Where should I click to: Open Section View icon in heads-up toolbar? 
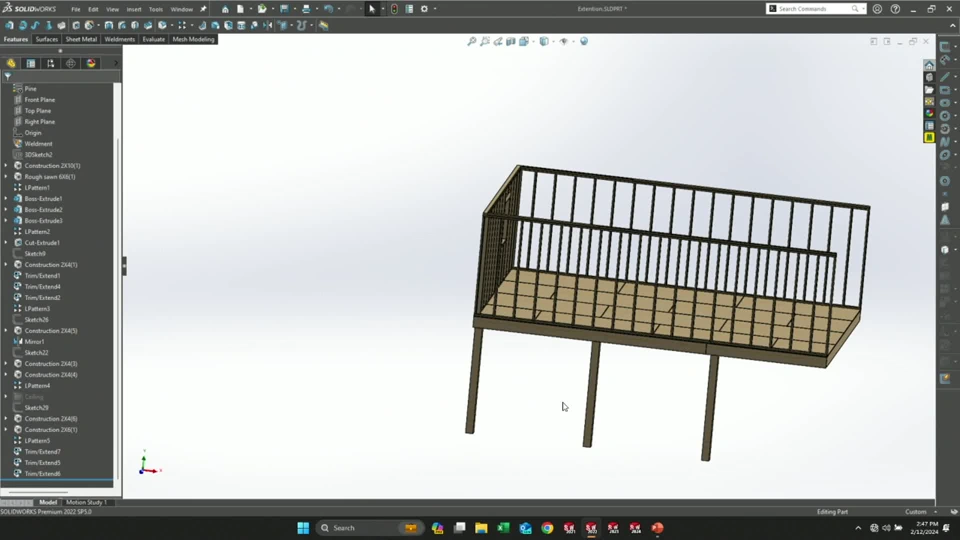(511, 42)
